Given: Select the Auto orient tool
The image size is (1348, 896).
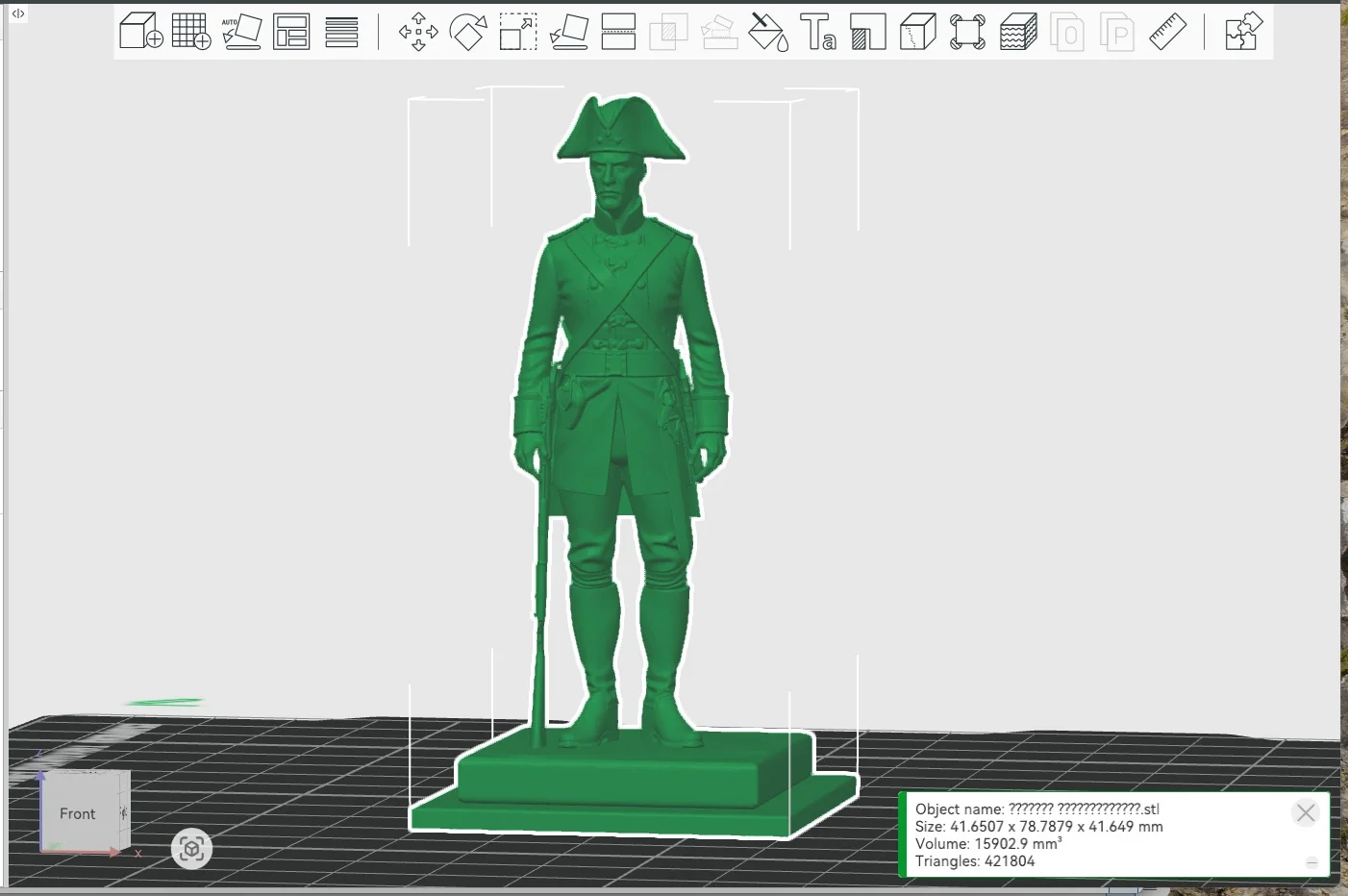Looking at the screenshot, I should tap(241, 32).
